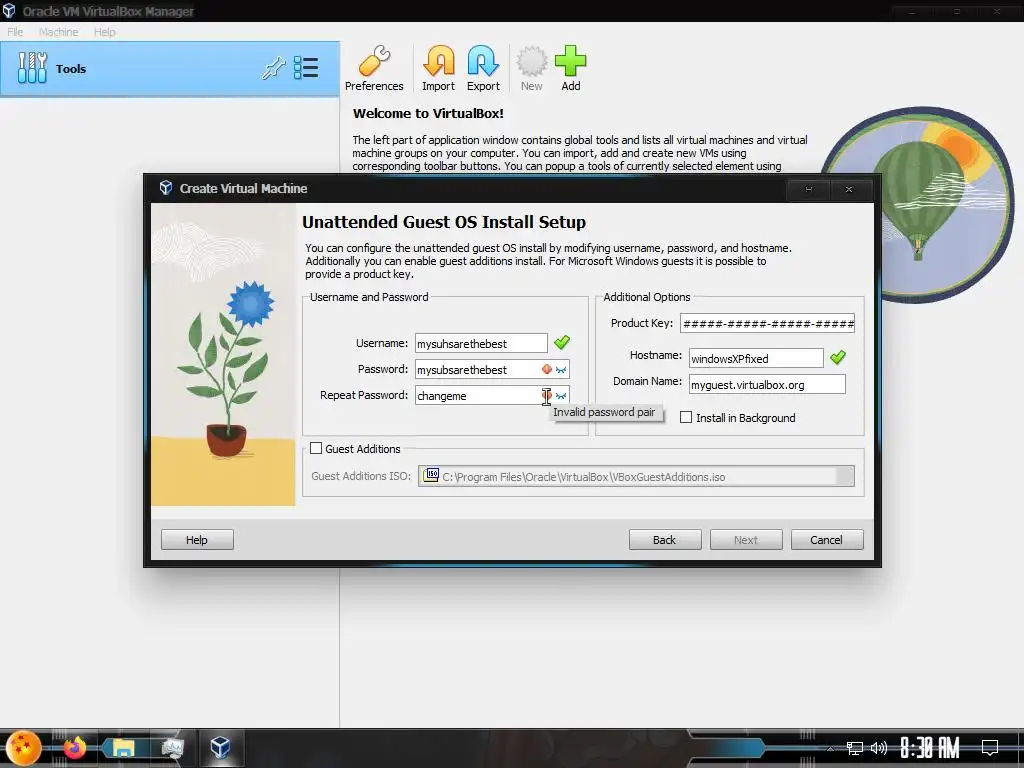Open Firefox from the taskbar

[74, 747]
